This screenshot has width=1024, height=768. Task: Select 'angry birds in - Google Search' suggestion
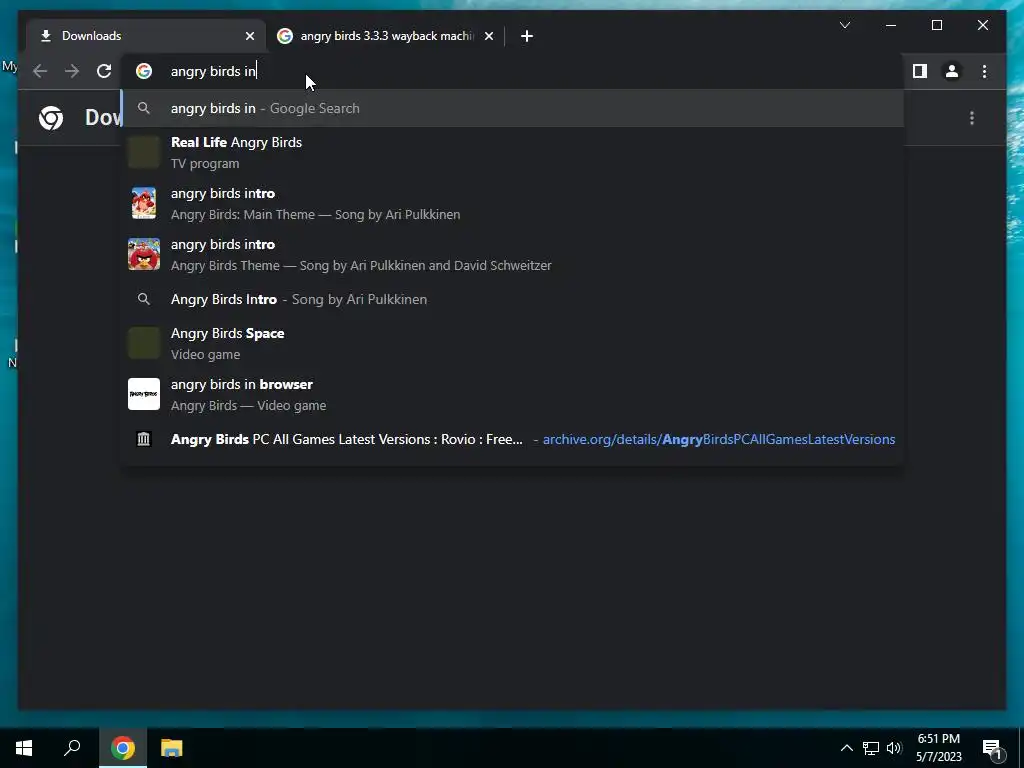coord(513,108)
